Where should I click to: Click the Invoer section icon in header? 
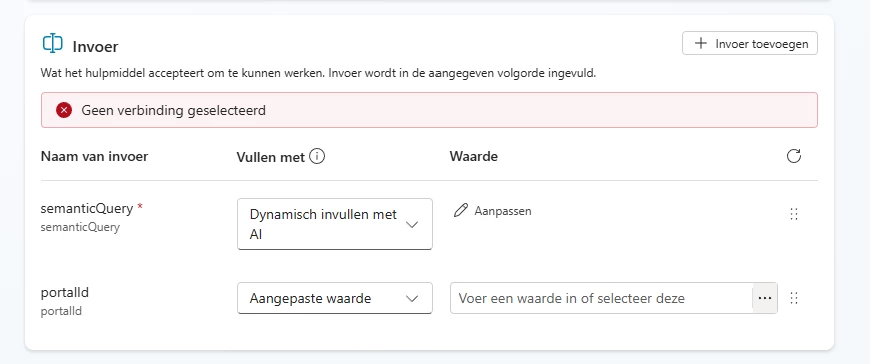53,43
